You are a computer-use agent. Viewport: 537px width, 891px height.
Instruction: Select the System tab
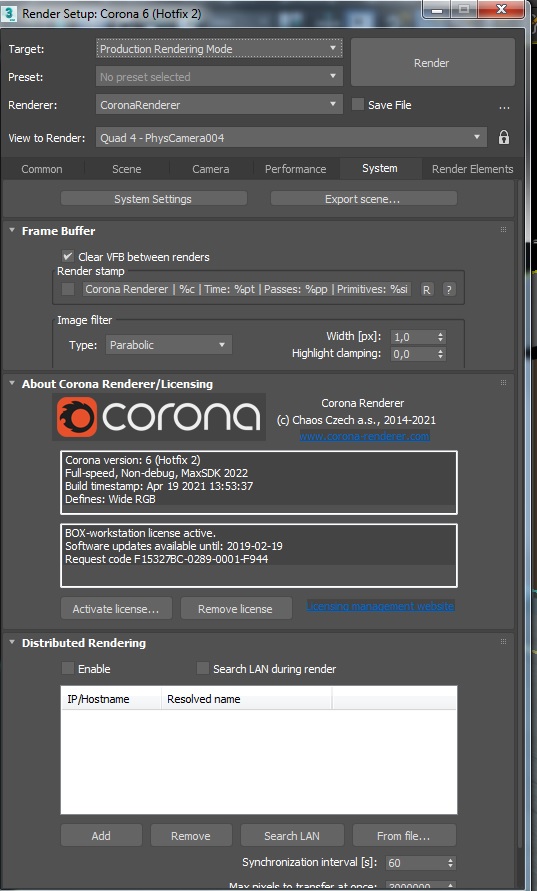click(x=380, y=168)
